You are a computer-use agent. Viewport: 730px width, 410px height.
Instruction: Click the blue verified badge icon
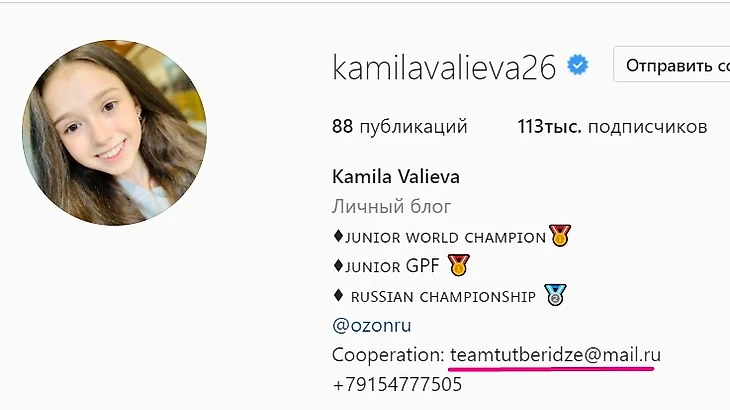point(577,65)
